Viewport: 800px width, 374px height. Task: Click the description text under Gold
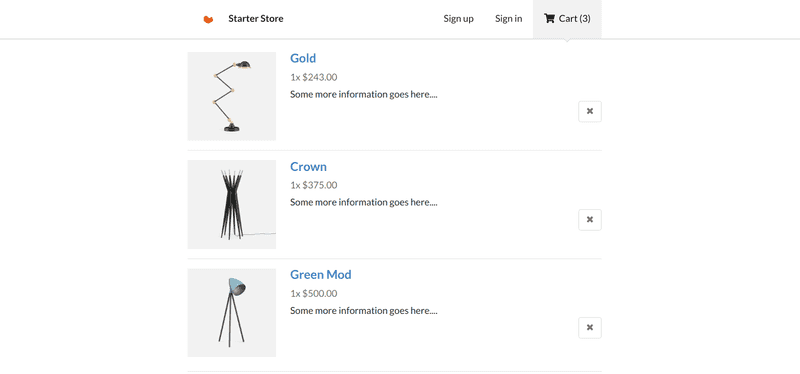click(x=364, y=94)
